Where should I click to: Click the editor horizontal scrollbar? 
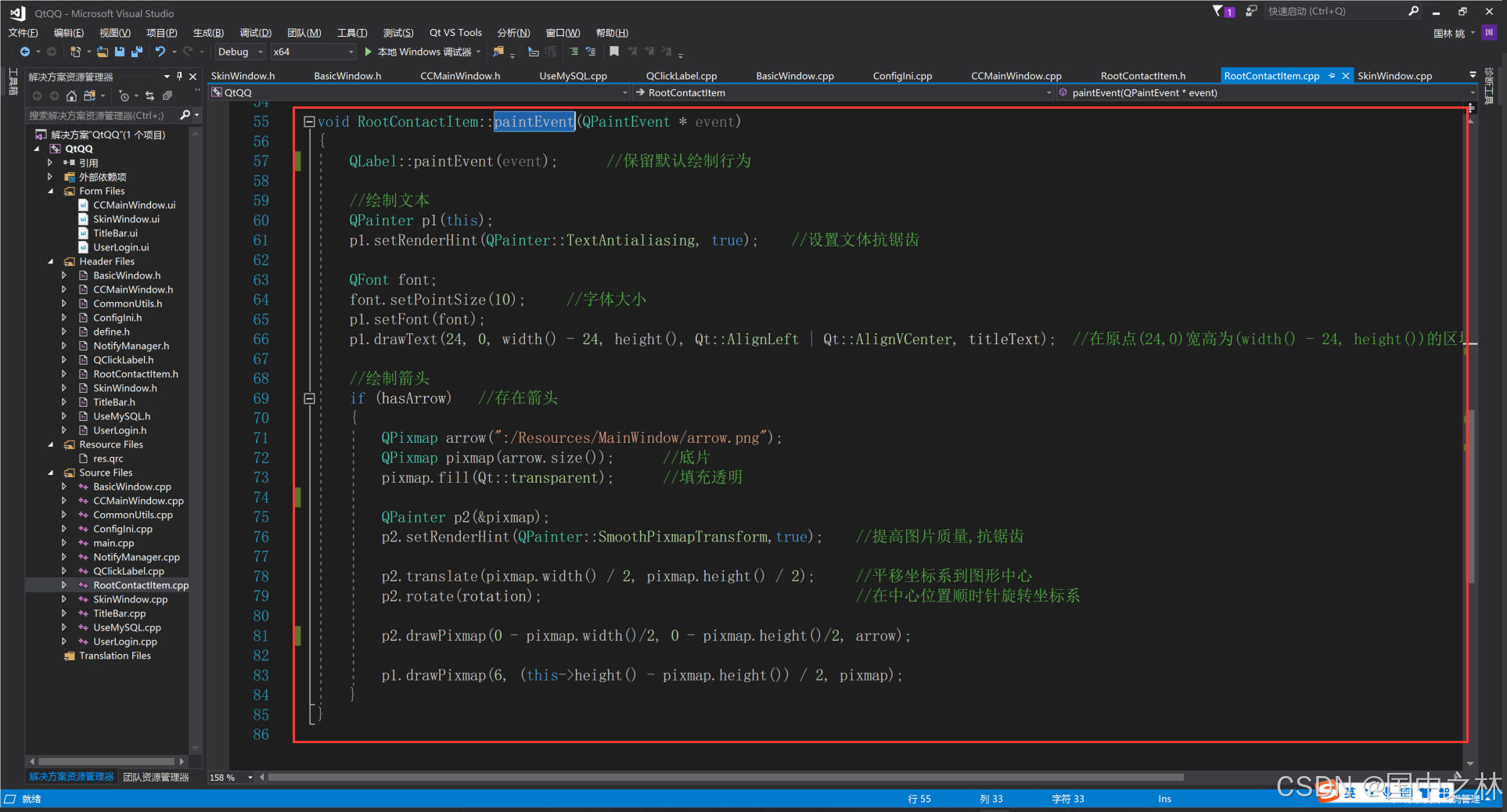coord(726,778)
